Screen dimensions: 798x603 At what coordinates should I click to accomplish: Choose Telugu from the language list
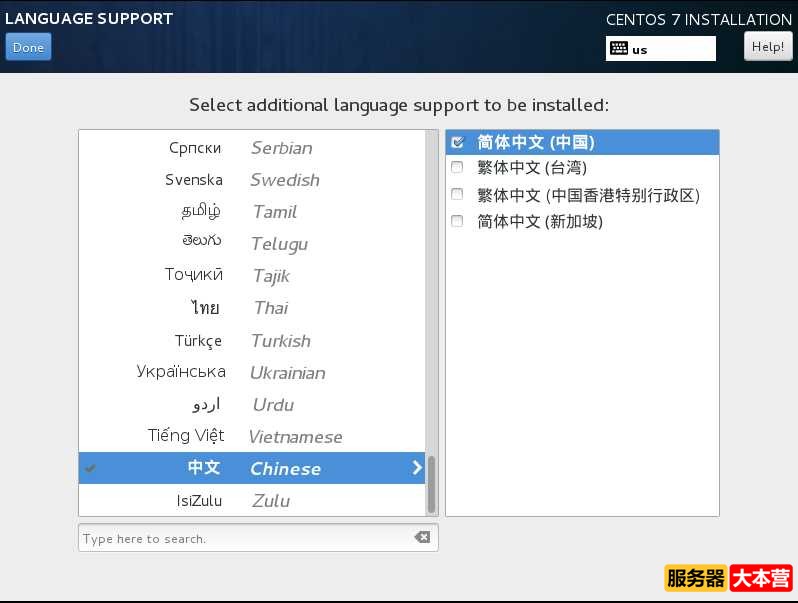click(x=252, y=244)
